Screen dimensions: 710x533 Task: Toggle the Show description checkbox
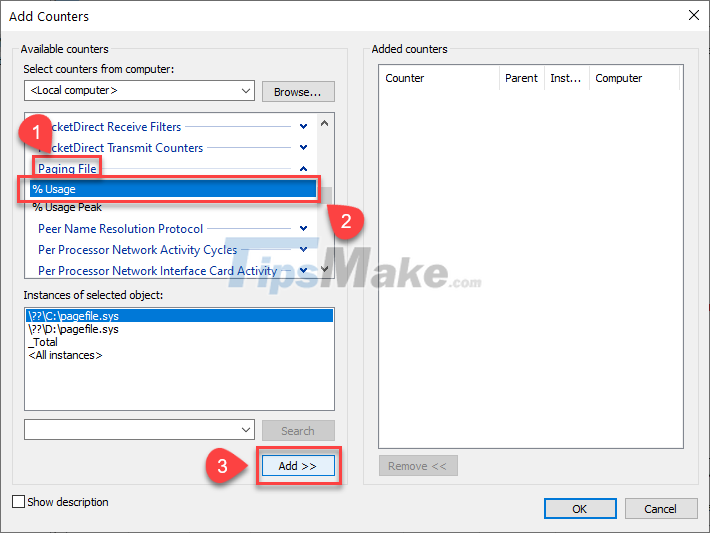point(19,502)
